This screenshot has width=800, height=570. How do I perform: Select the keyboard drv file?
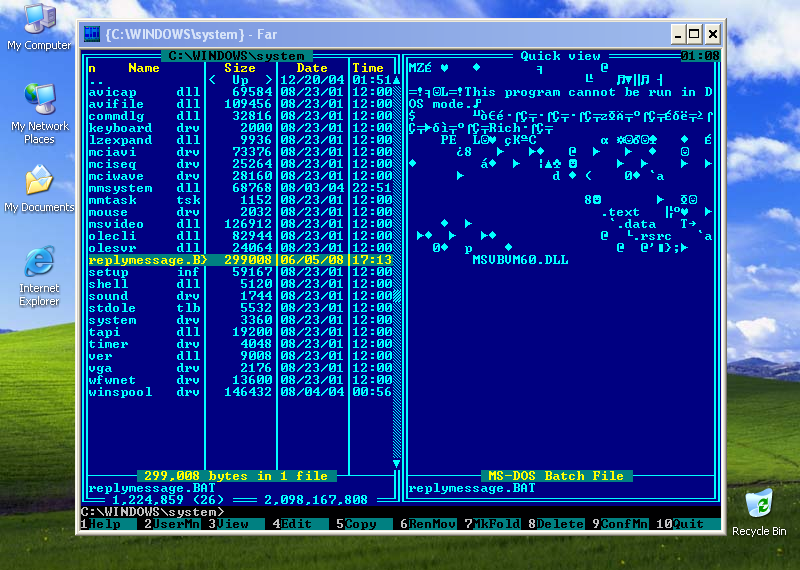[x=240, y=128]
